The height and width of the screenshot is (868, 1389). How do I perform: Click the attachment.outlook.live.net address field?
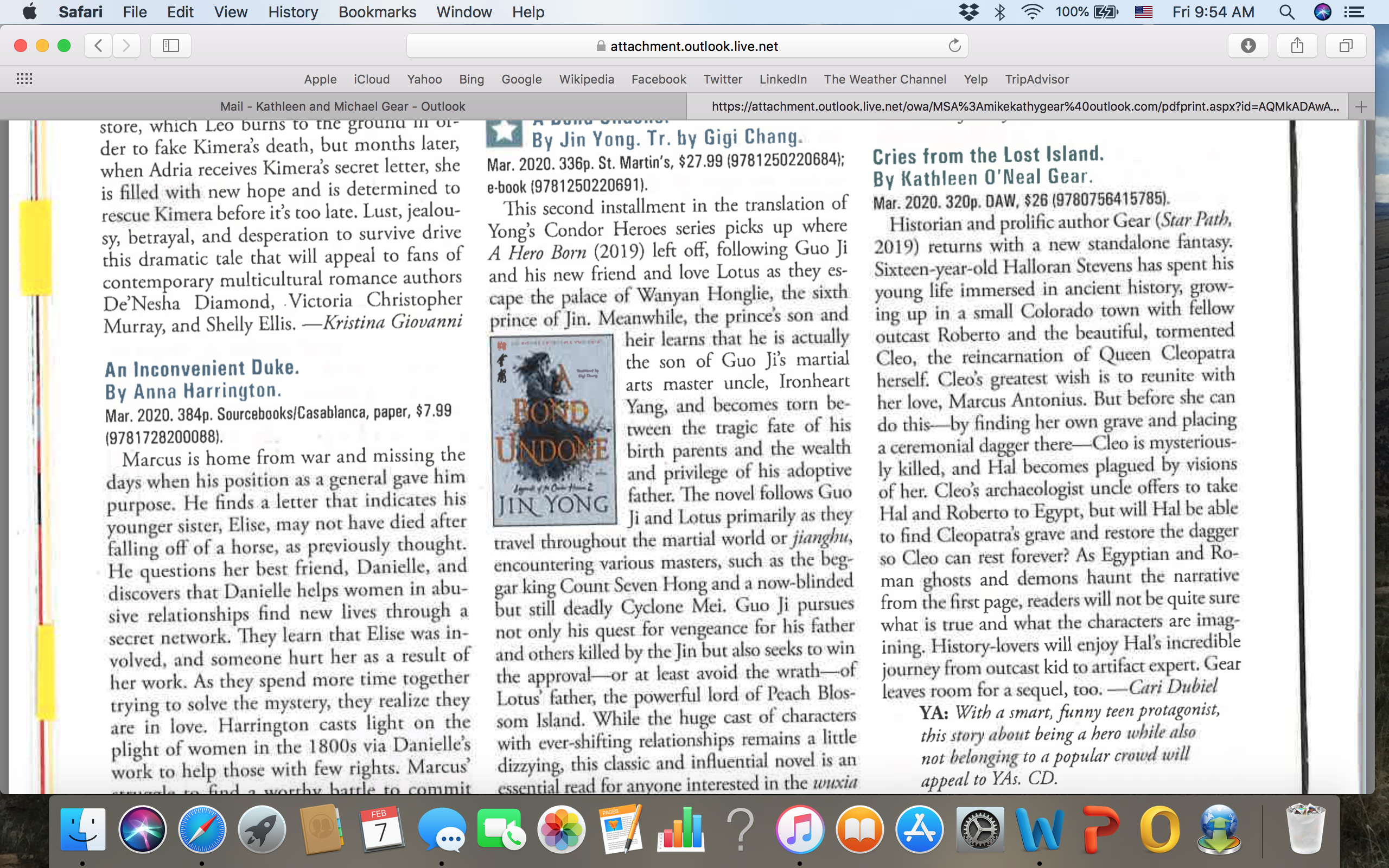687,46
